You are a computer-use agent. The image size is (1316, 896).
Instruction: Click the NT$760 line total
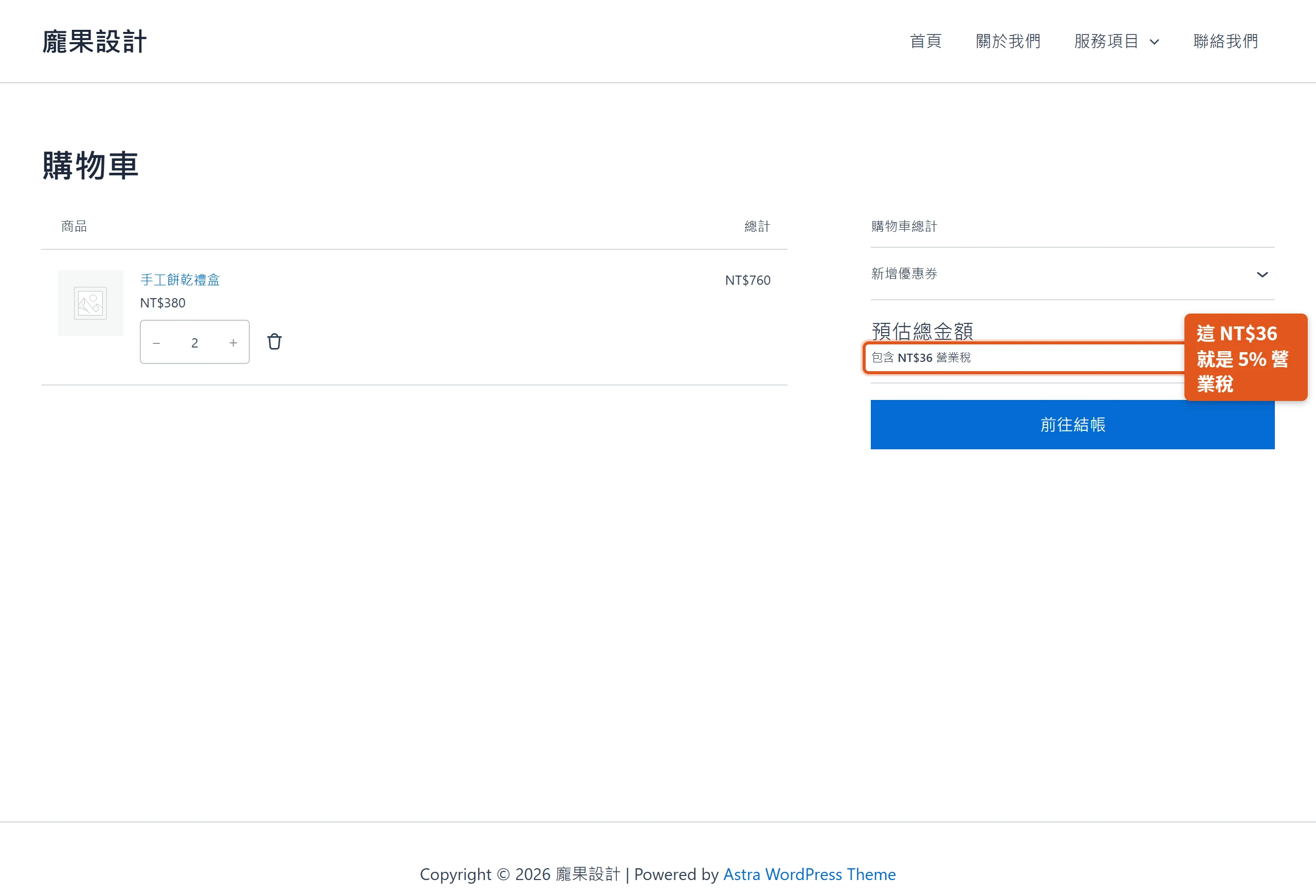(x=747, y=280)
